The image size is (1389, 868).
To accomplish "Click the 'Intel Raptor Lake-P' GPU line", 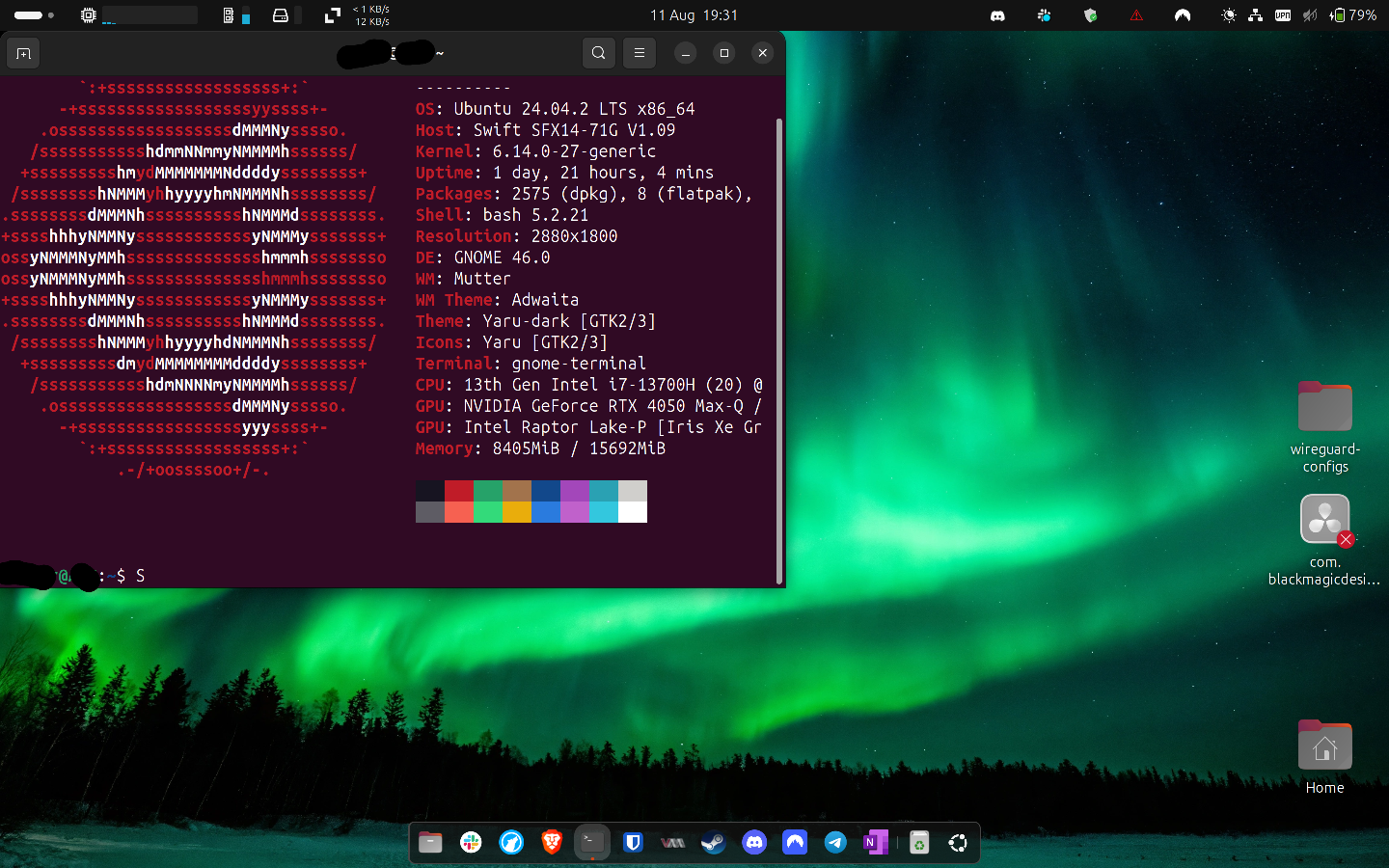I will [x=555, y=427].
